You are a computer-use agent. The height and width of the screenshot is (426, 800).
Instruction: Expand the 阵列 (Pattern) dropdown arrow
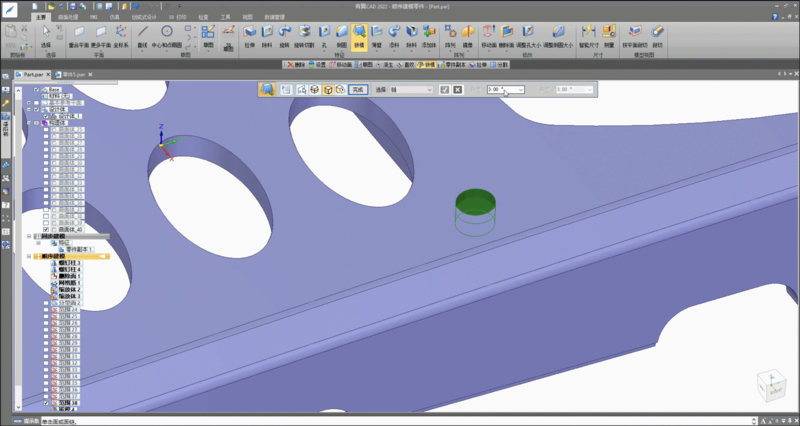(450, 52)
